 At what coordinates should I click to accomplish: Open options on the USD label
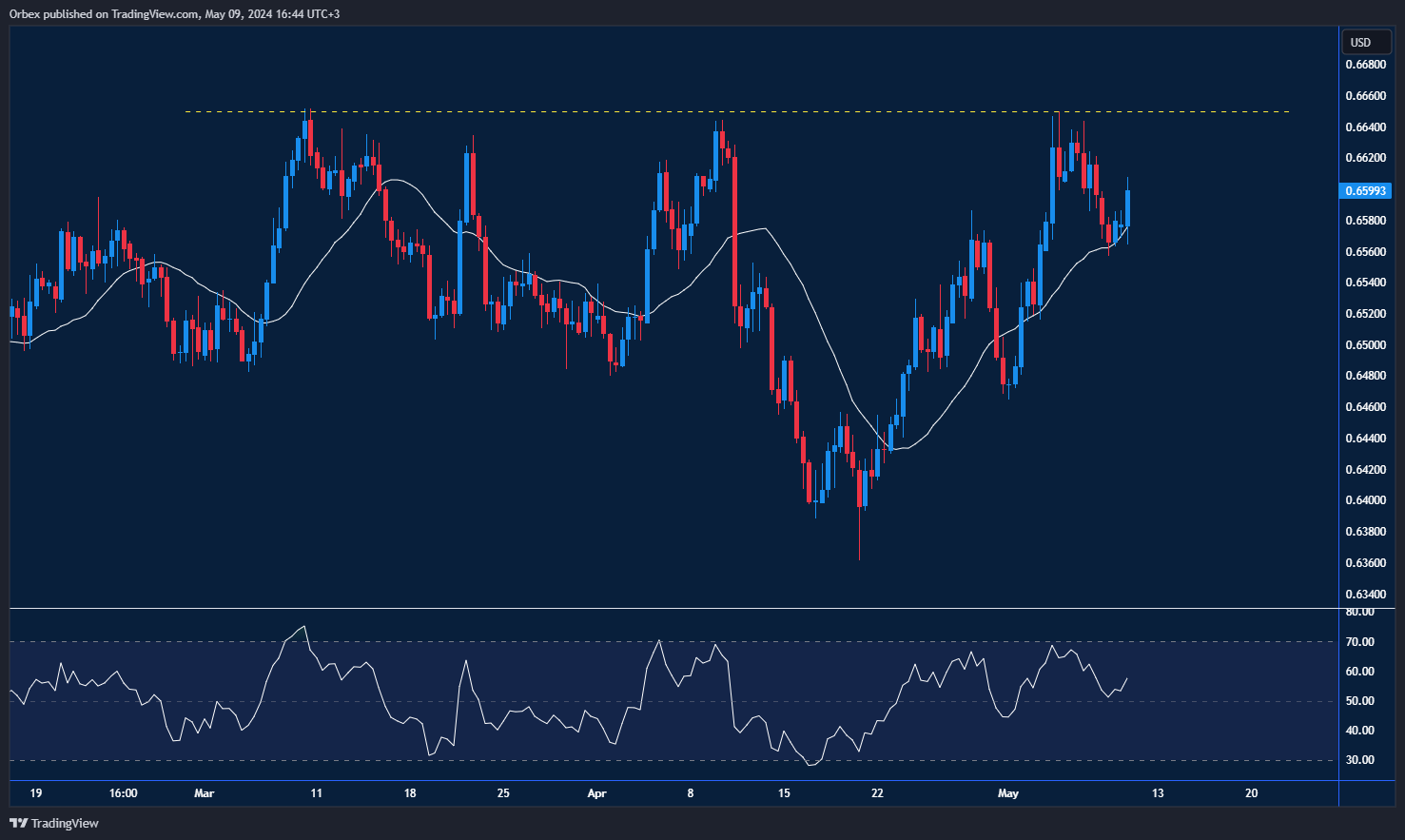click(1365, 42)
